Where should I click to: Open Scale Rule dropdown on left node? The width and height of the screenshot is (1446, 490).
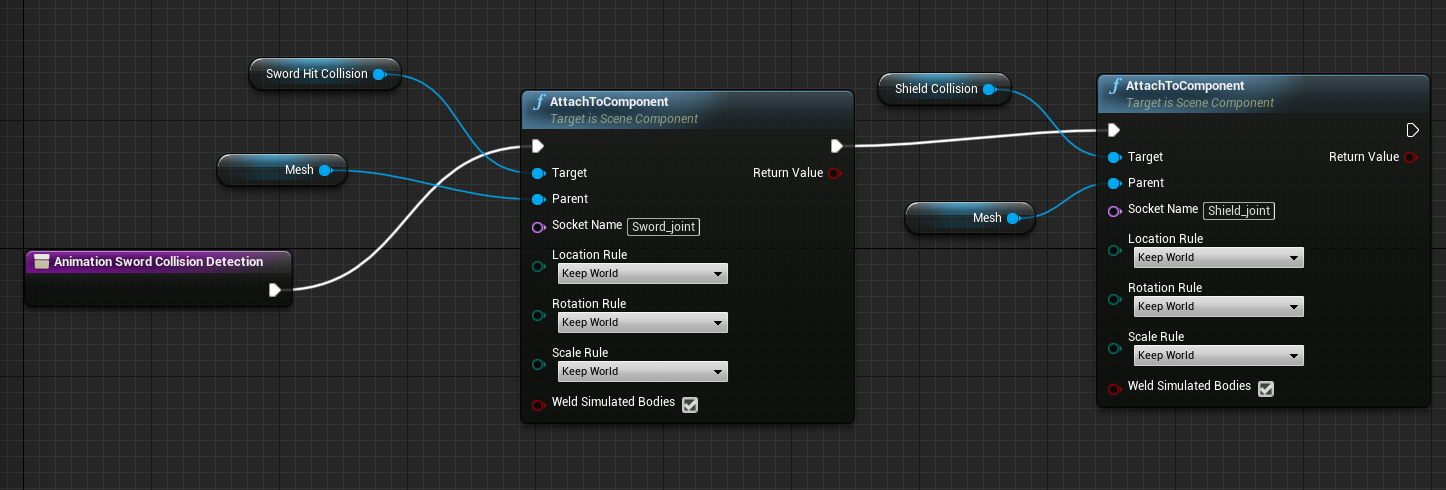(642, 372)
